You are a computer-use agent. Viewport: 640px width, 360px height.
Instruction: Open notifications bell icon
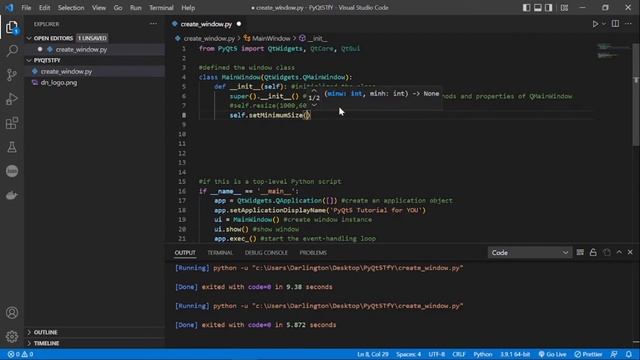(629, 354)
